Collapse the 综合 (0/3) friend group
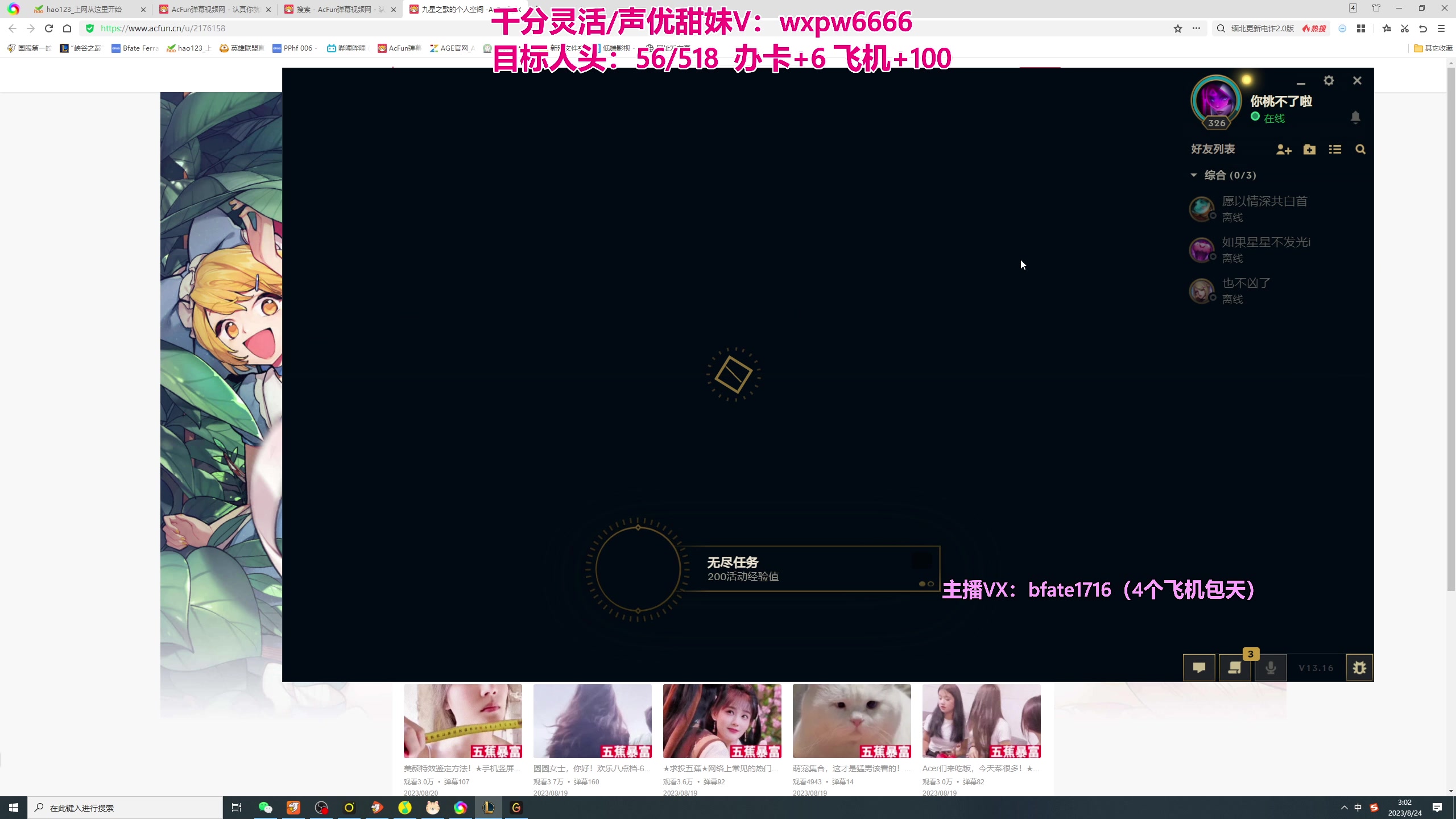Screen dimensions: 1456x819 click(x=1193, y=175)
